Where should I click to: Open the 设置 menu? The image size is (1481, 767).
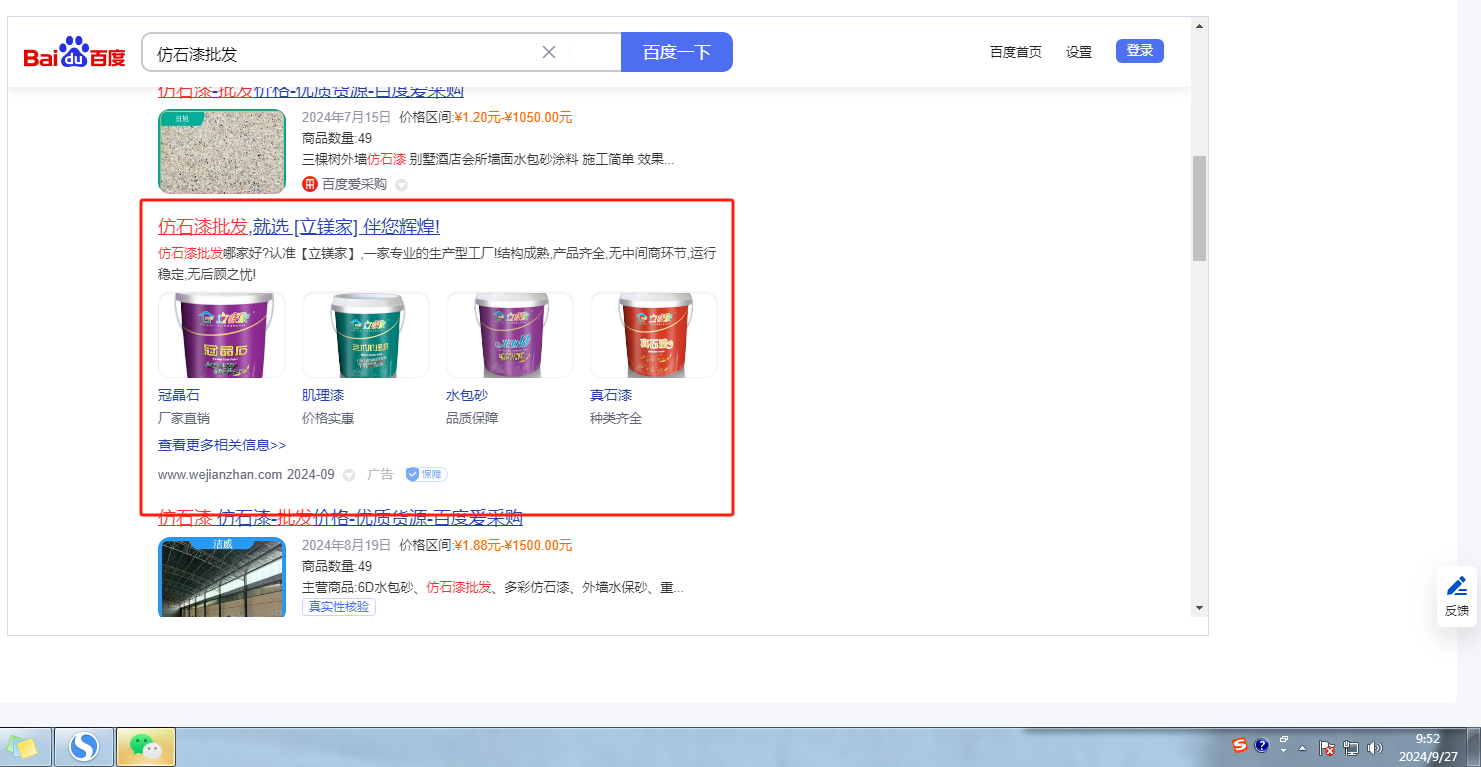1079,52
